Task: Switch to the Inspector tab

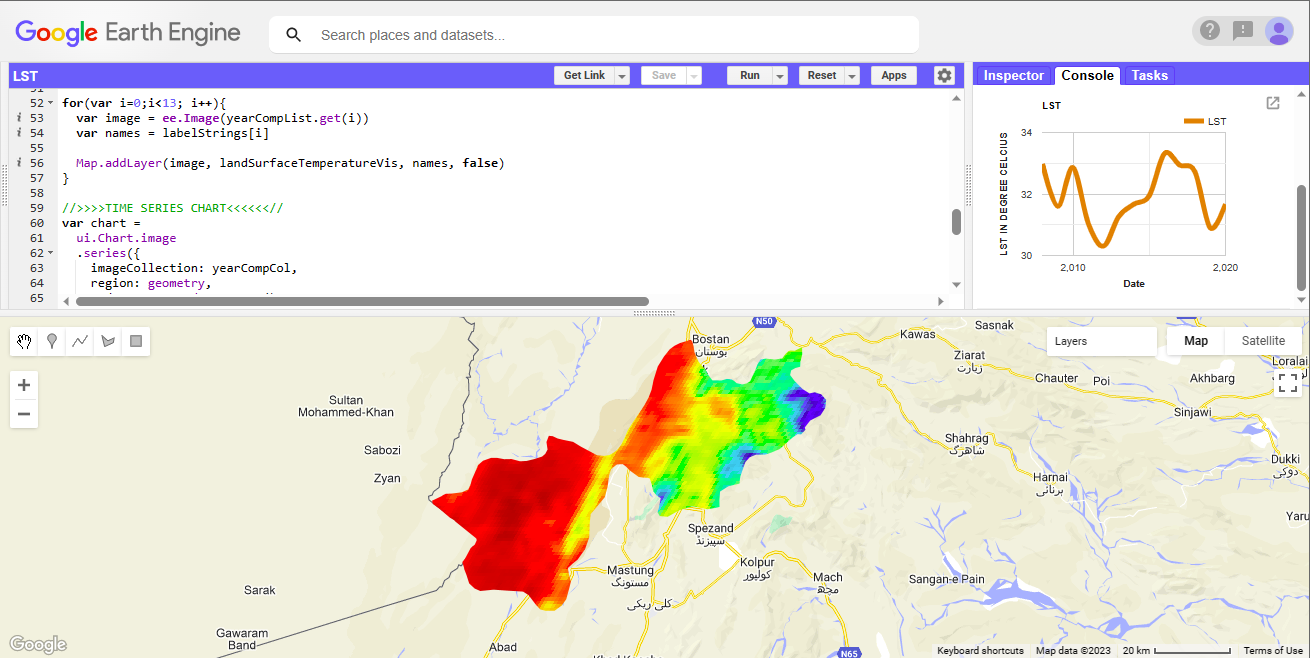Action: point(1013,75)
